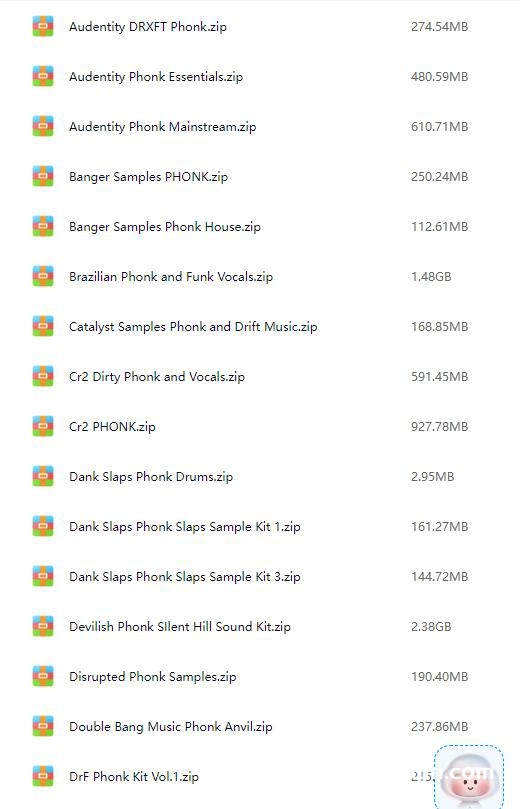Click the 2.38GB size of Devilish Phonk kit

(431, 626)
